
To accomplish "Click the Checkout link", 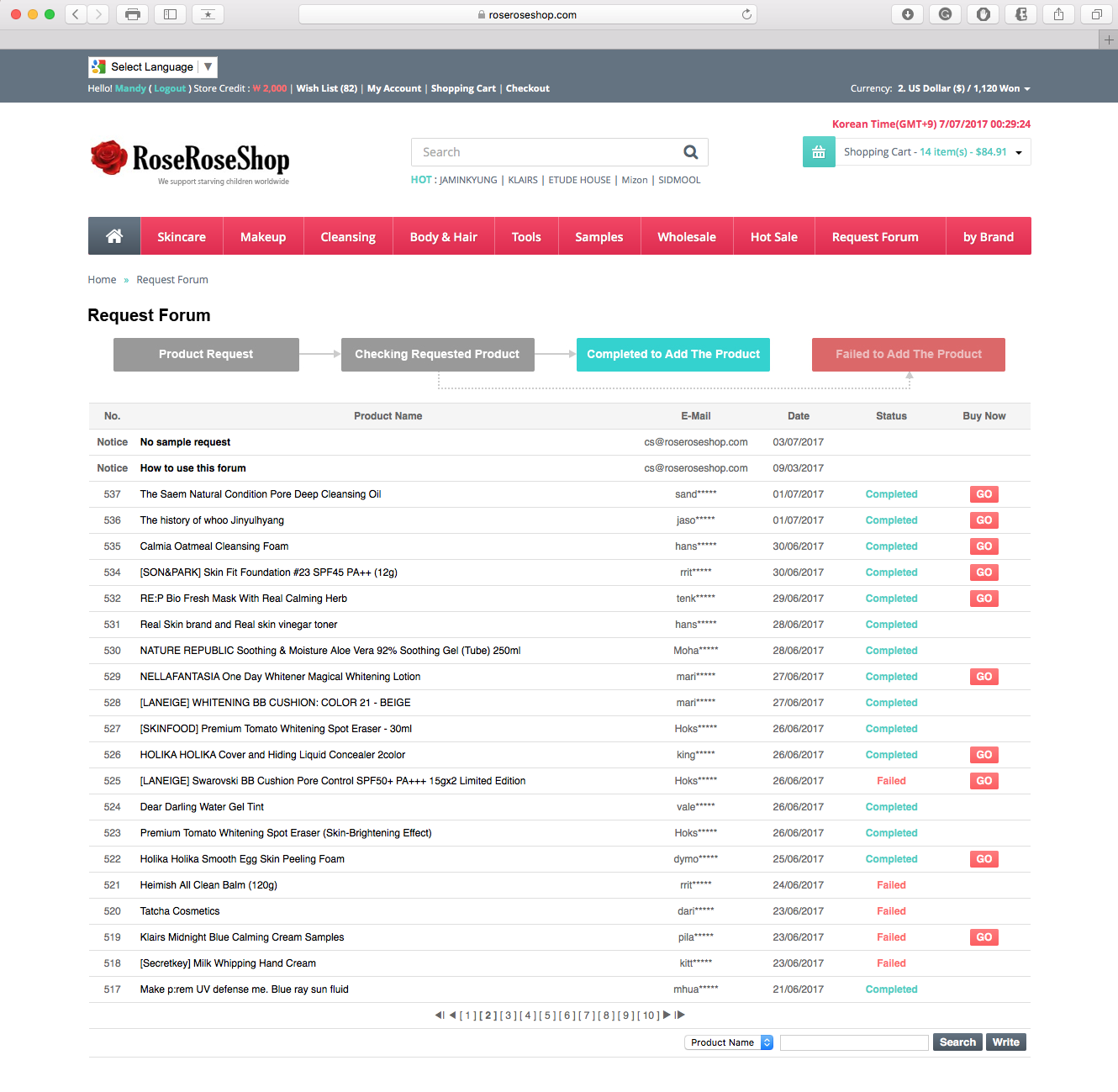I will tap(528, 88).
